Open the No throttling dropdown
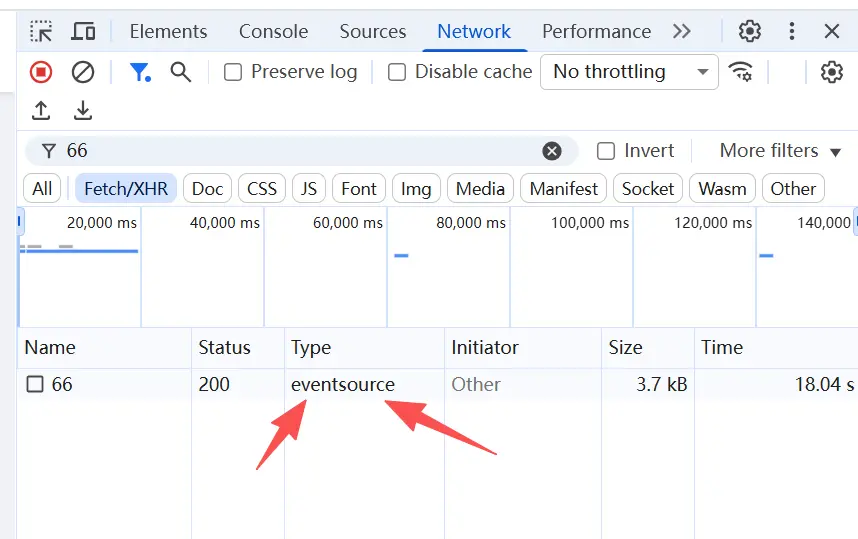 tap(629, 72)
